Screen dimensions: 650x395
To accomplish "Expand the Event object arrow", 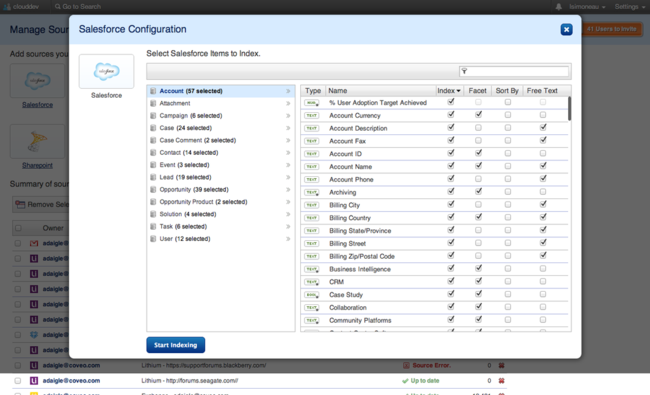I will [x=288, y=165].
